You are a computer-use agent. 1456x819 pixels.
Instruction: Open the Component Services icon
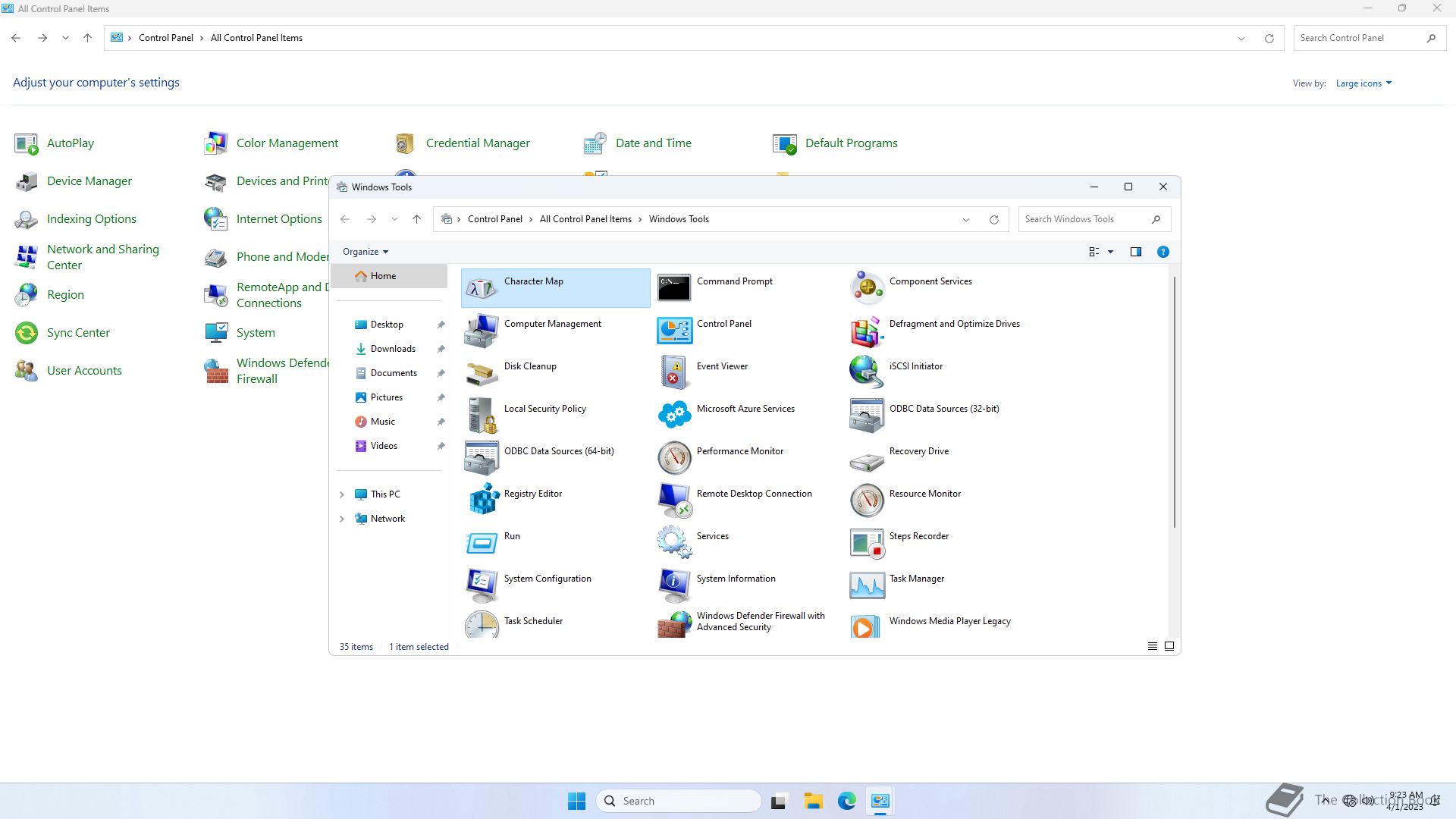coord(867,288)
